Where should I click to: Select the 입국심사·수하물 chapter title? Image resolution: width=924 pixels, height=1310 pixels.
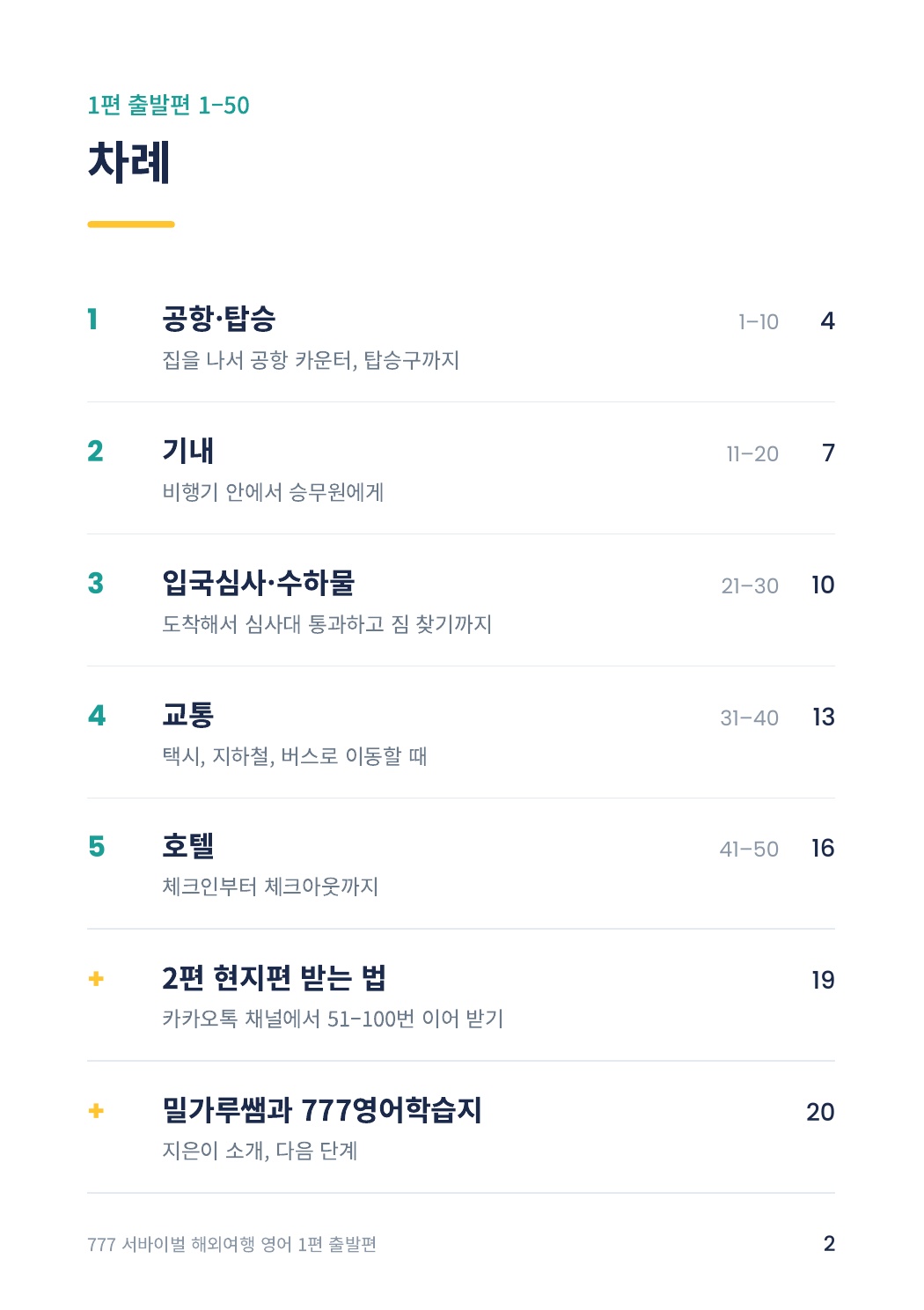coord(259,583)
